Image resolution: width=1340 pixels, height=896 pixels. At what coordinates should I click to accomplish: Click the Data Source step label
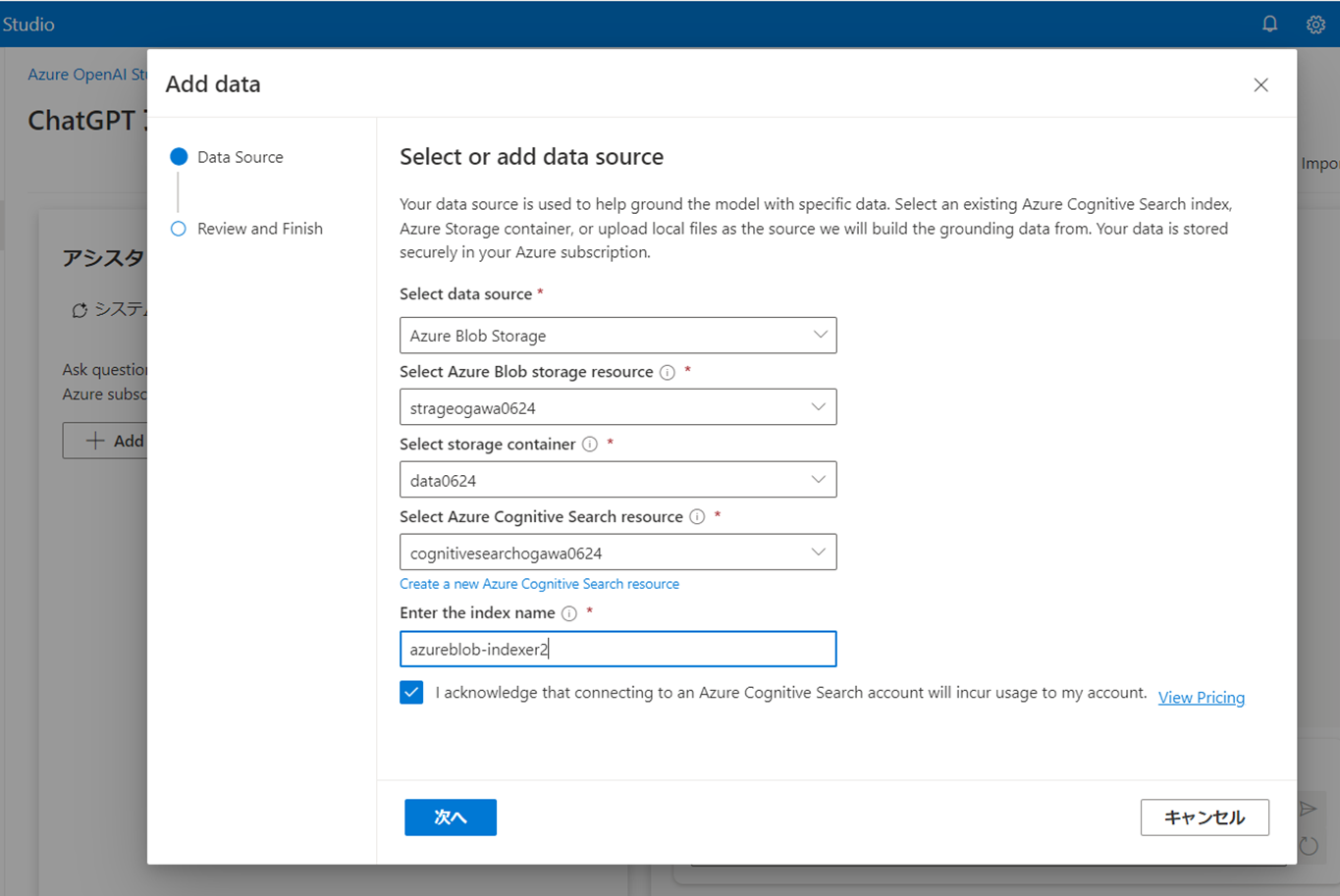point(240,156)
